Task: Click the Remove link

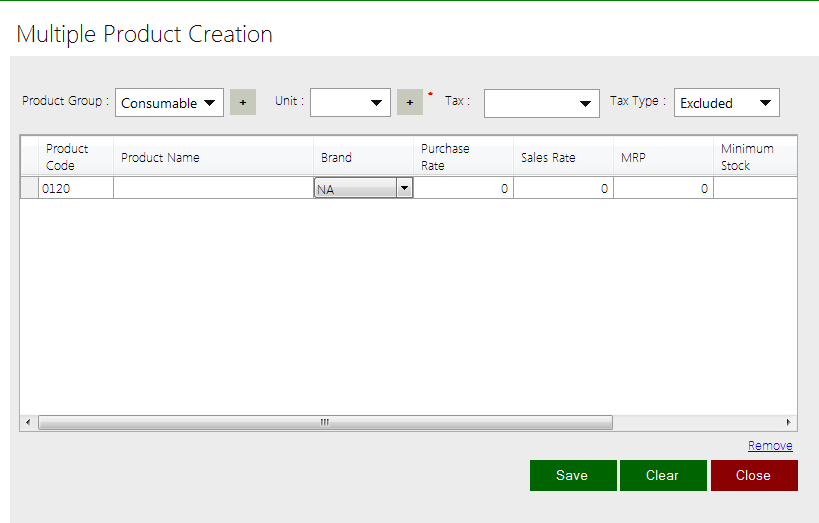Action: [770, 446]
